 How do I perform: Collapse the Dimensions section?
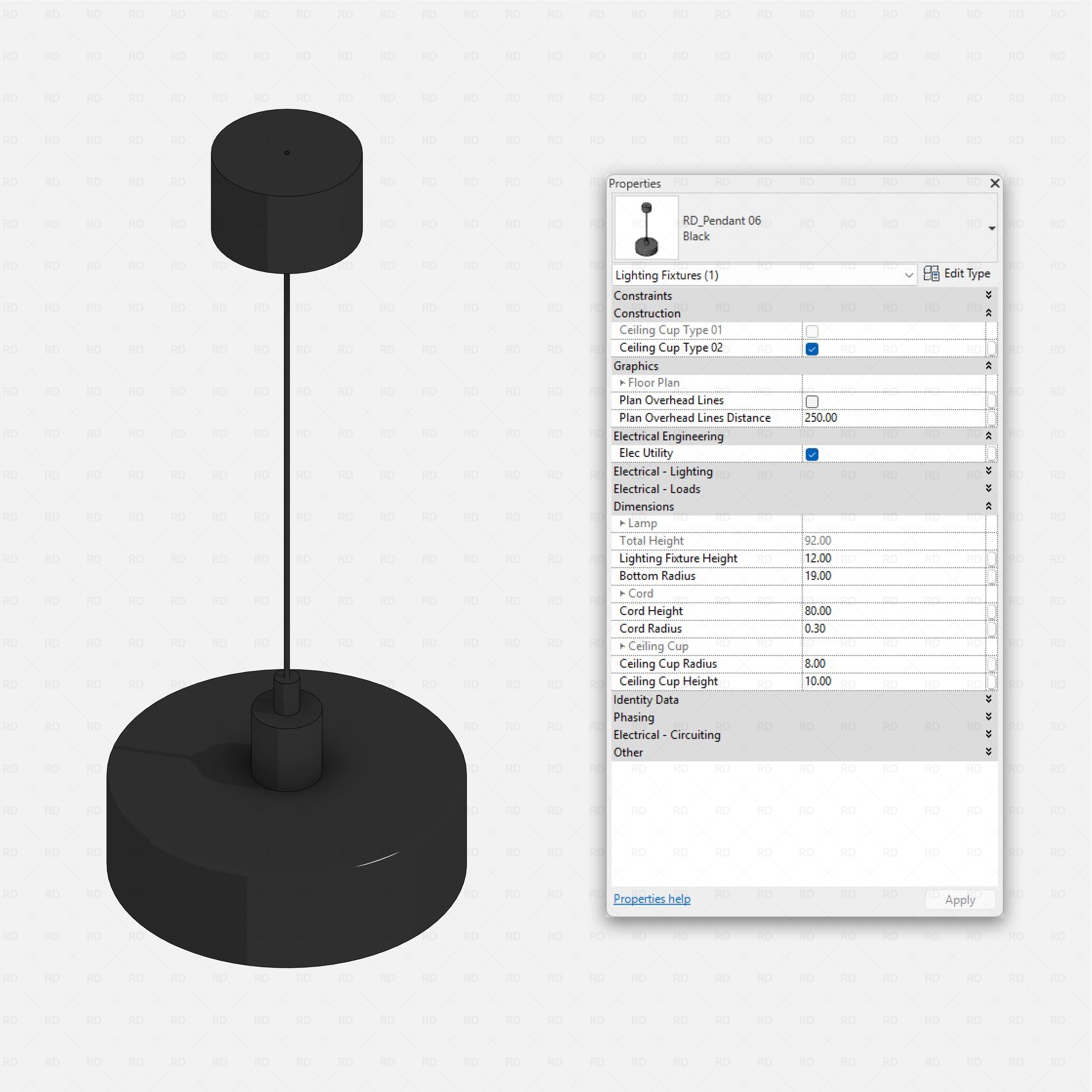pos(988,506)
